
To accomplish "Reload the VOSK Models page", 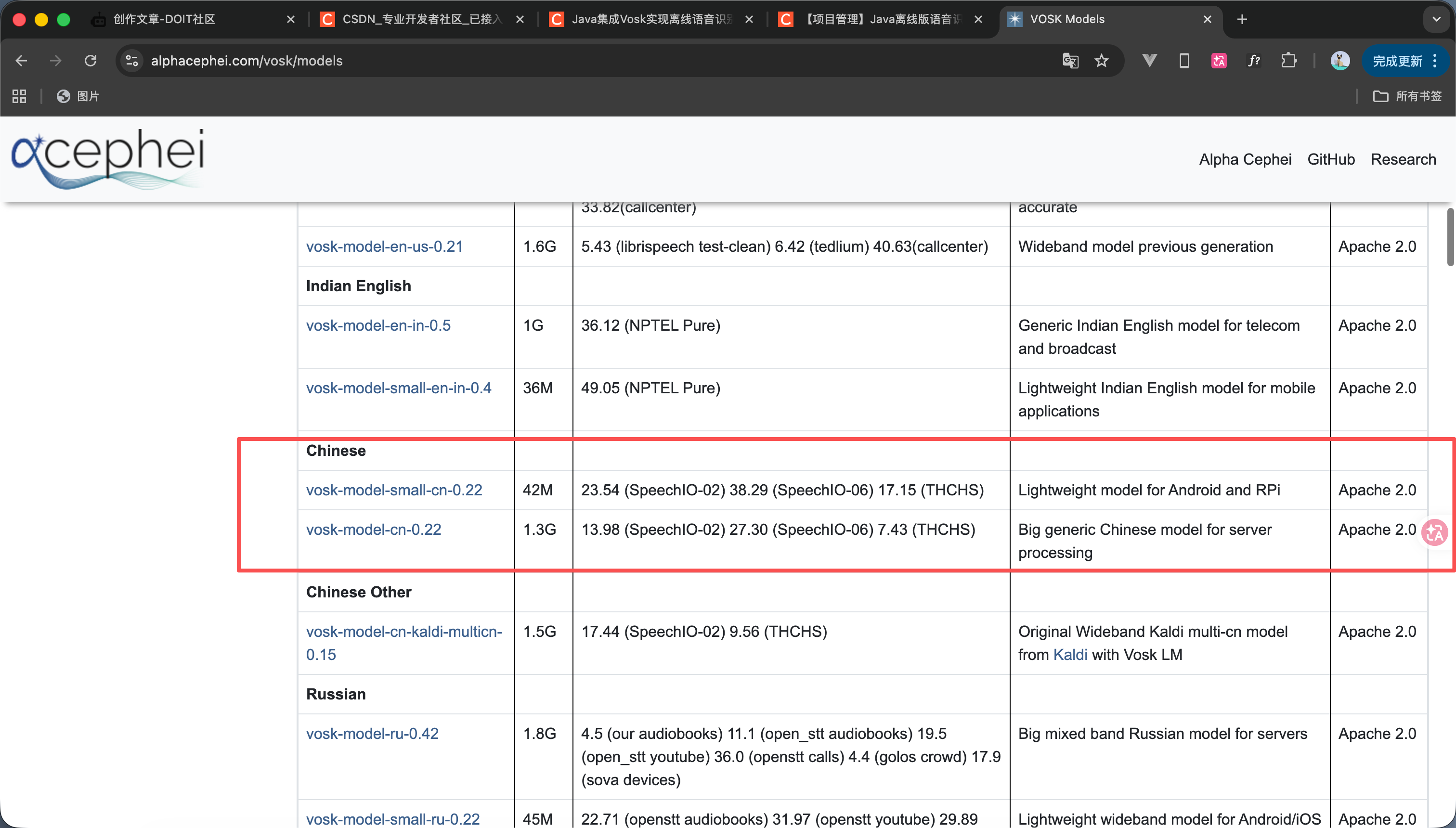I will coord(91,61).
